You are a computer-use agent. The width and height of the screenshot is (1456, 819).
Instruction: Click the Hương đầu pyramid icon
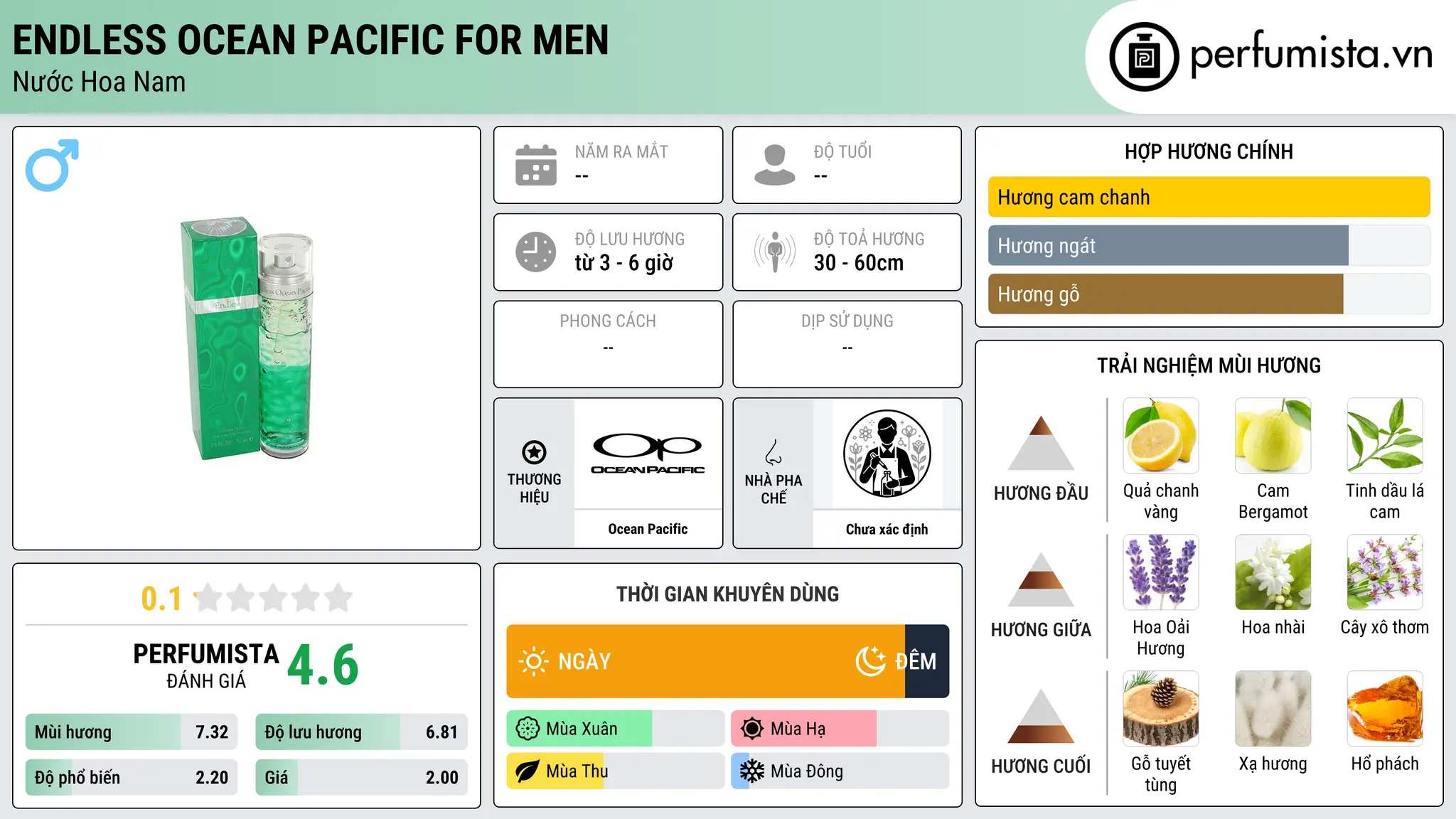1041,443
